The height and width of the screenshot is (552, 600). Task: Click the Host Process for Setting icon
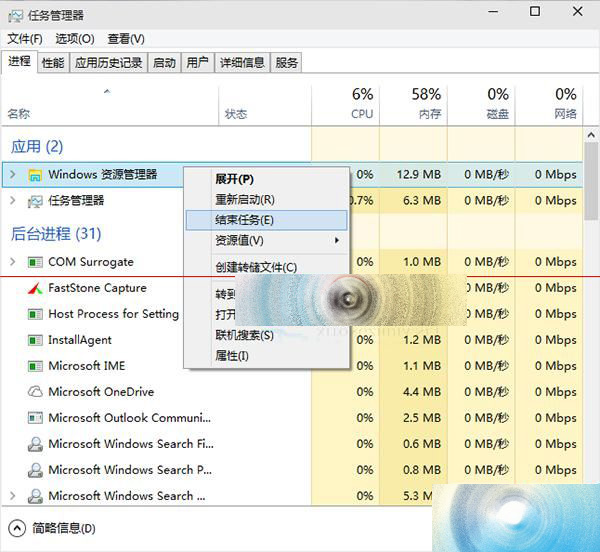35,314
